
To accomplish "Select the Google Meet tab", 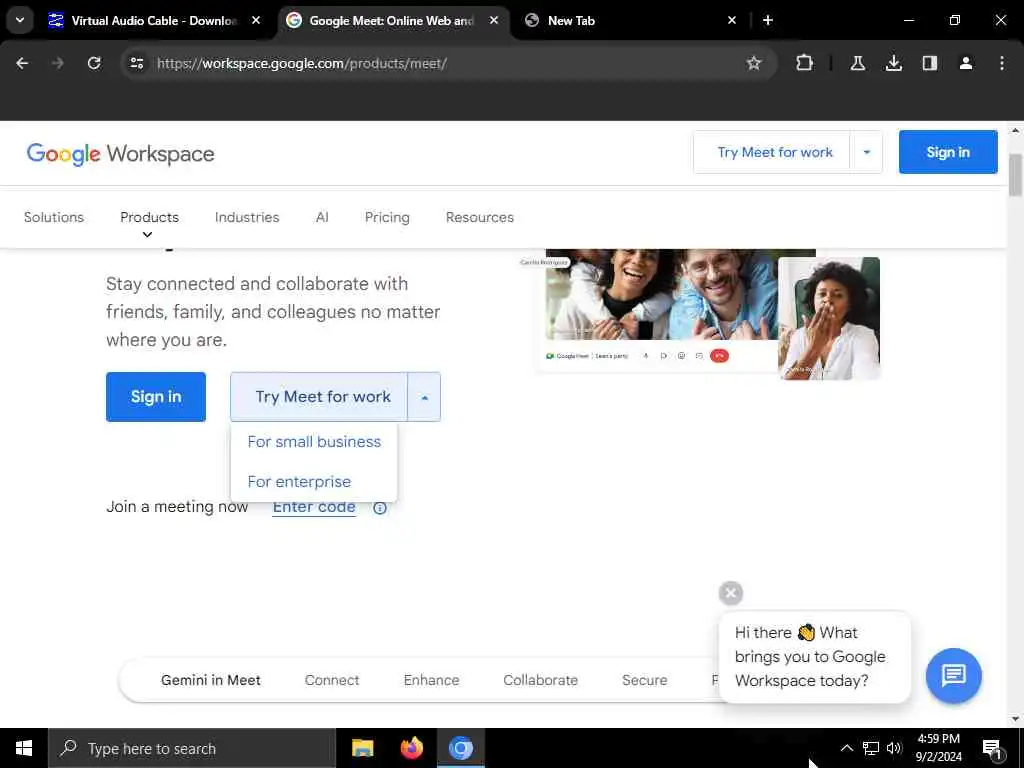I will pos(392,20).
